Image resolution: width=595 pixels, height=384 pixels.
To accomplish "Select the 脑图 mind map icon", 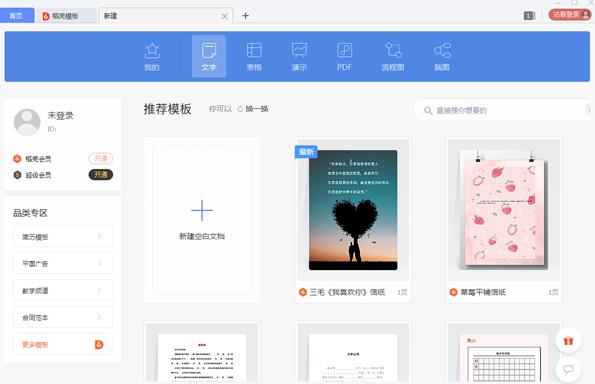I will point(442,57).
